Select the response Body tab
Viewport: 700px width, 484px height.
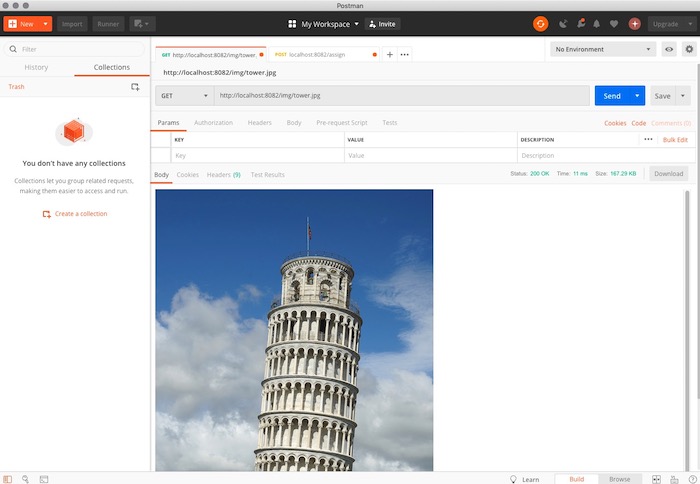tap(161, 175)
